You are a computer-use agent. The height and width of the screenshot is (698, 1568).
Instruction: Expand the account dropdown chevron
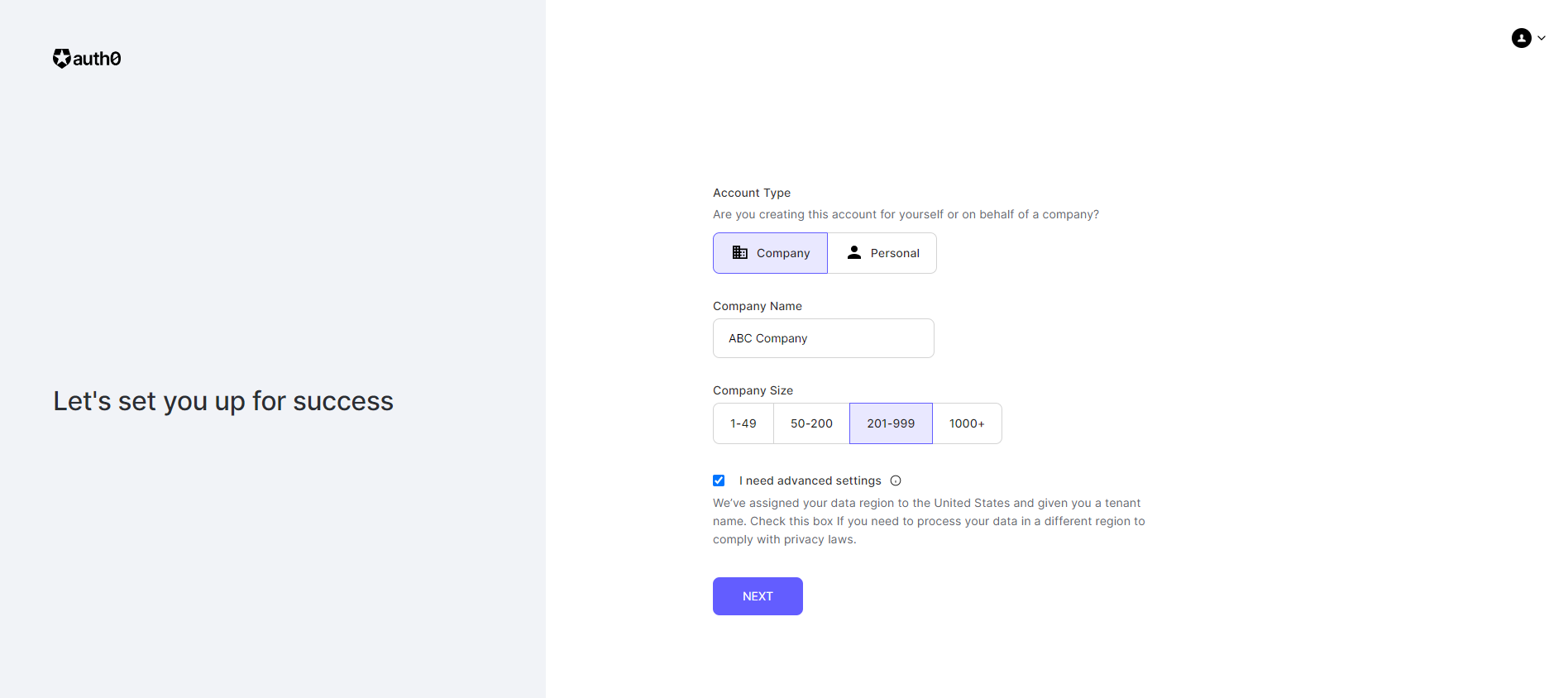1542,38
